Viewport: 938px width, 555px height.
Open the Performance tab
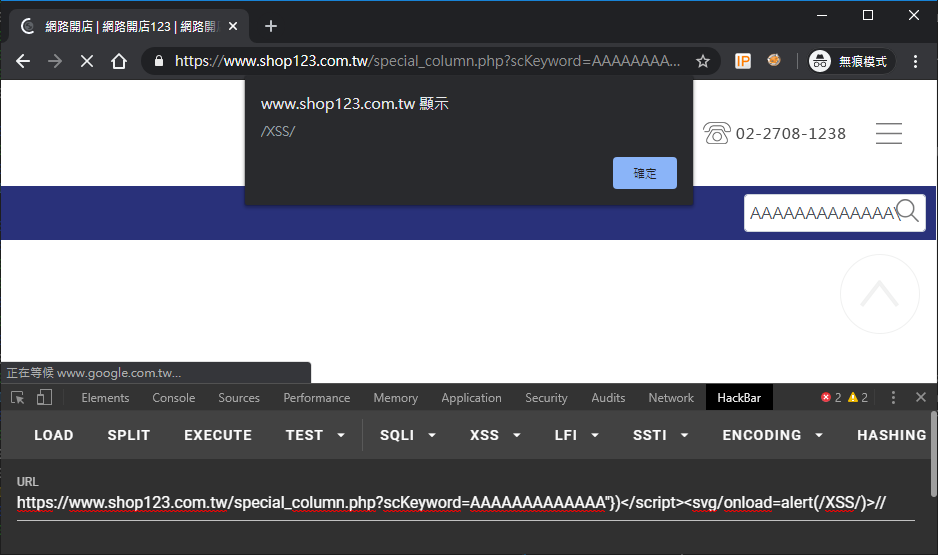click(x=316, y=398)
